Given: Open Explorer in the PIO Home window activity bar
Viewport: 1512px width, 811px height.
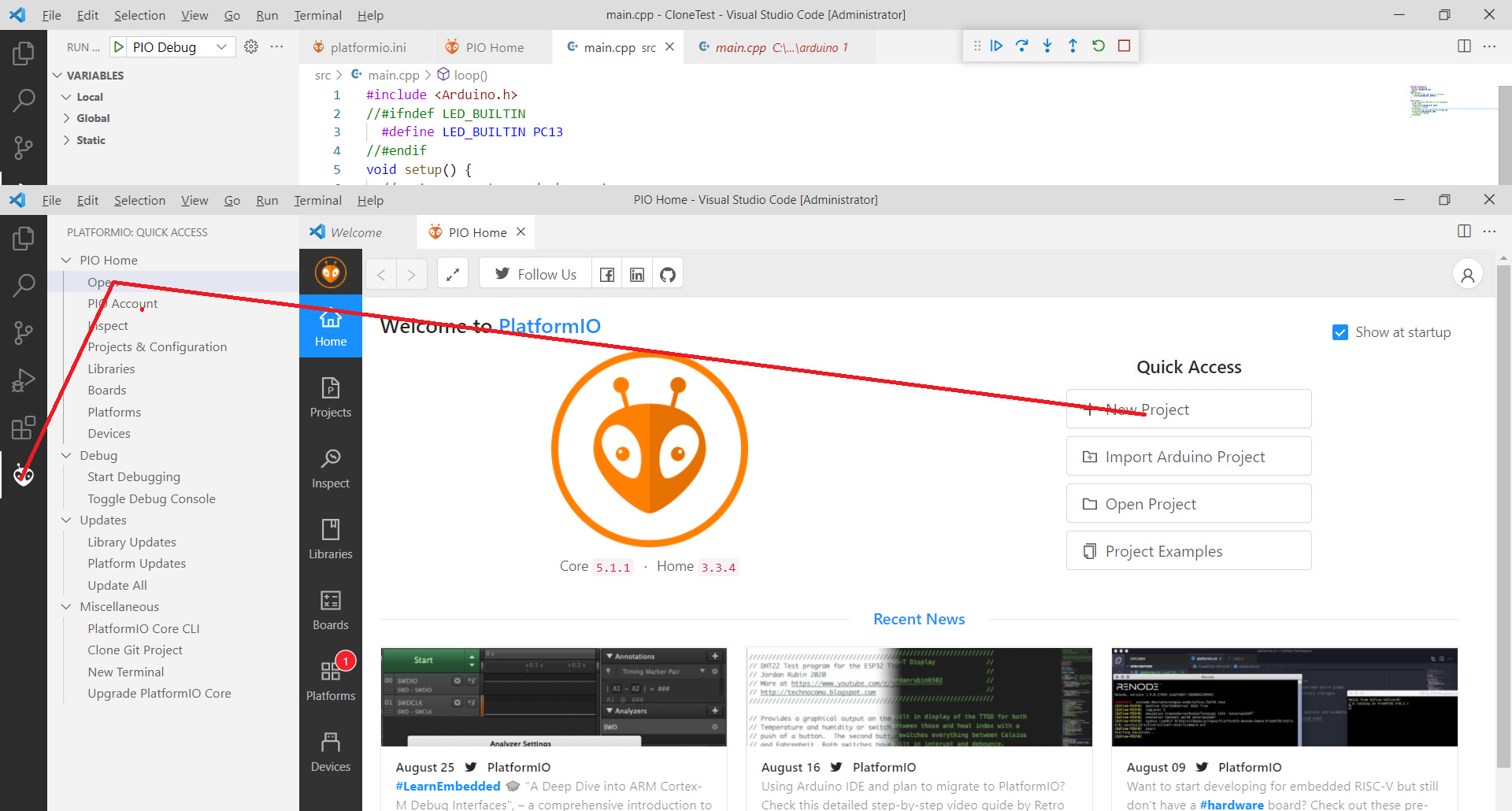Looking at the screenshot, I should (x=24, y=238).
